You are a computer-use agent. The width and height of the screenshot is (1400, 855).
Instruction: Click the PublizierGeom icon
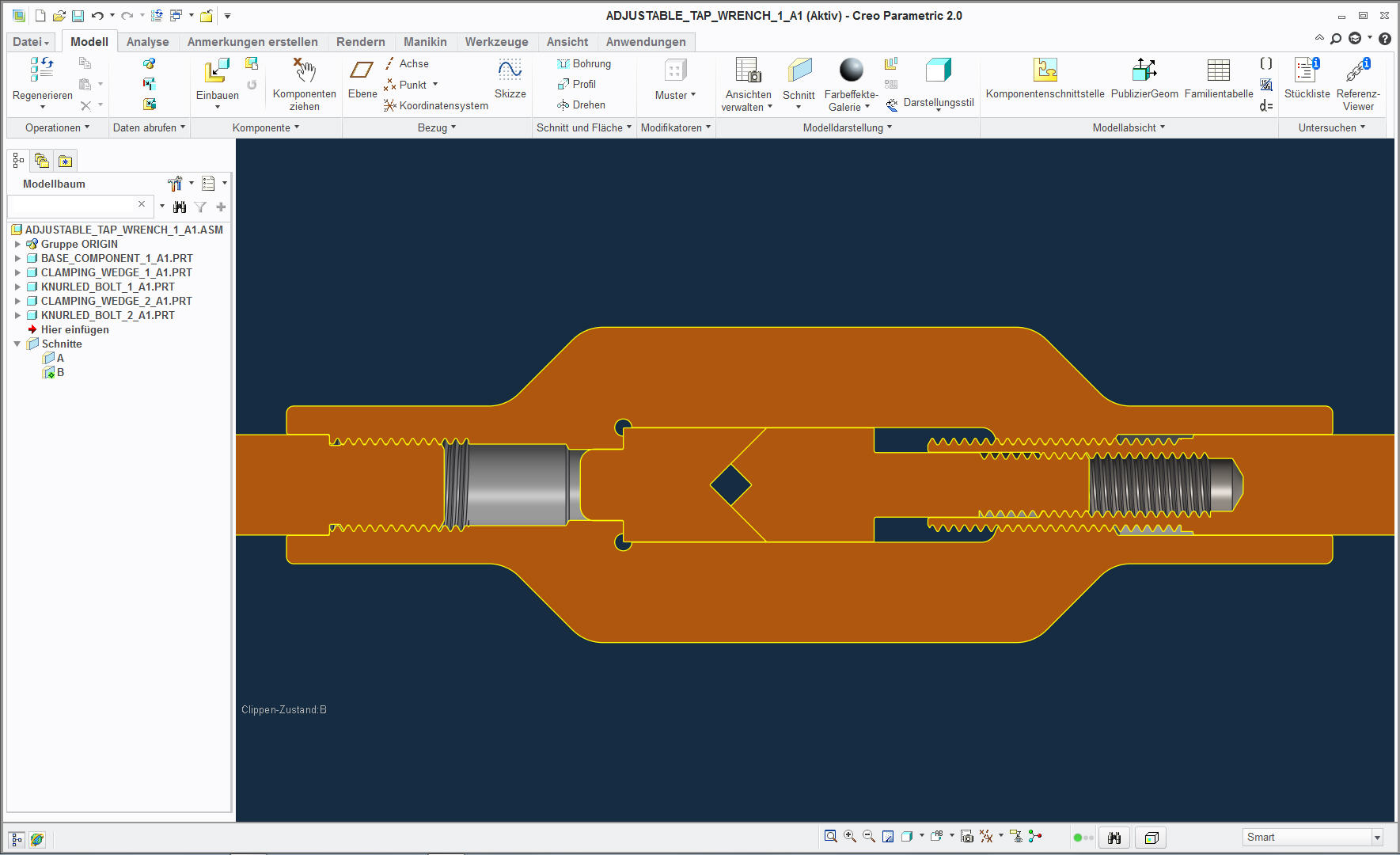click(1144, 70)
